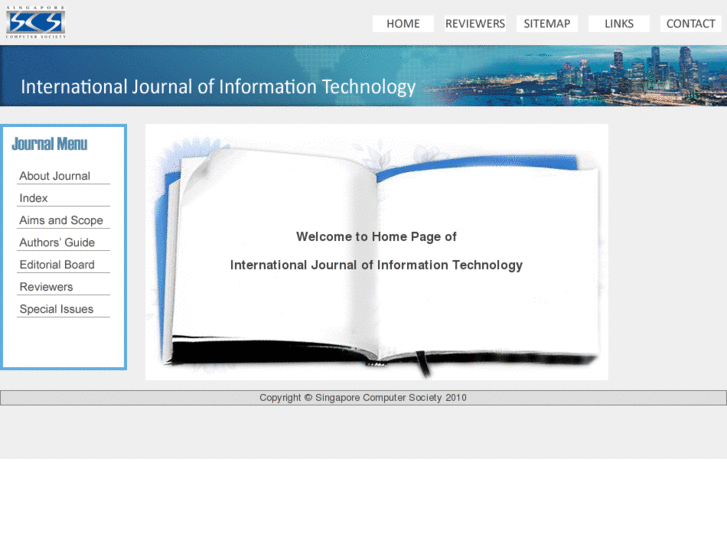The height and width of the screenshot is (545, 727).
Task: Click the open book welcome image
Action: click(x=376, y=252)
